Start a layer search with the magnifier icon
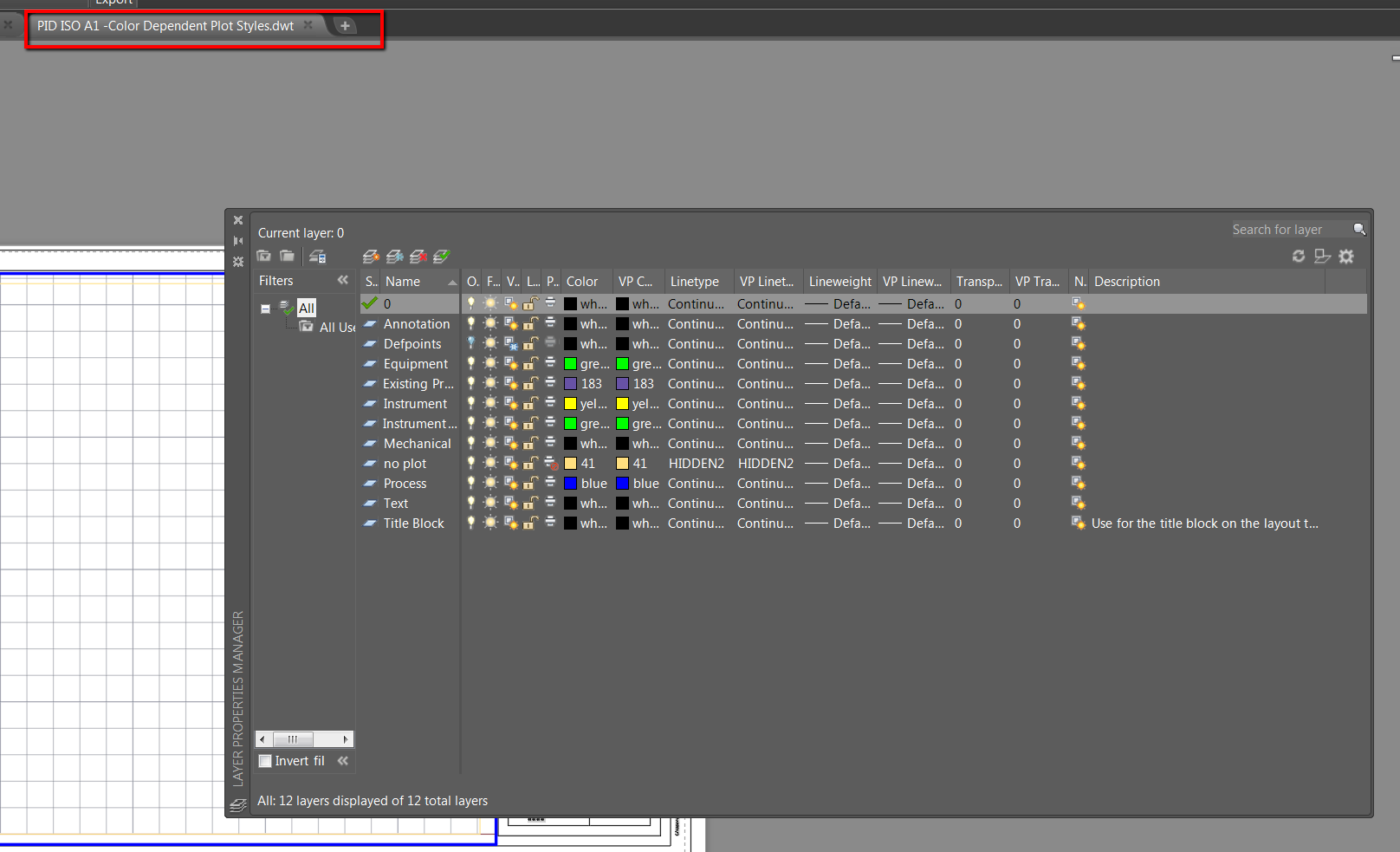The height and width of the screenshot is (852, 1400). tap(1359, 229)
